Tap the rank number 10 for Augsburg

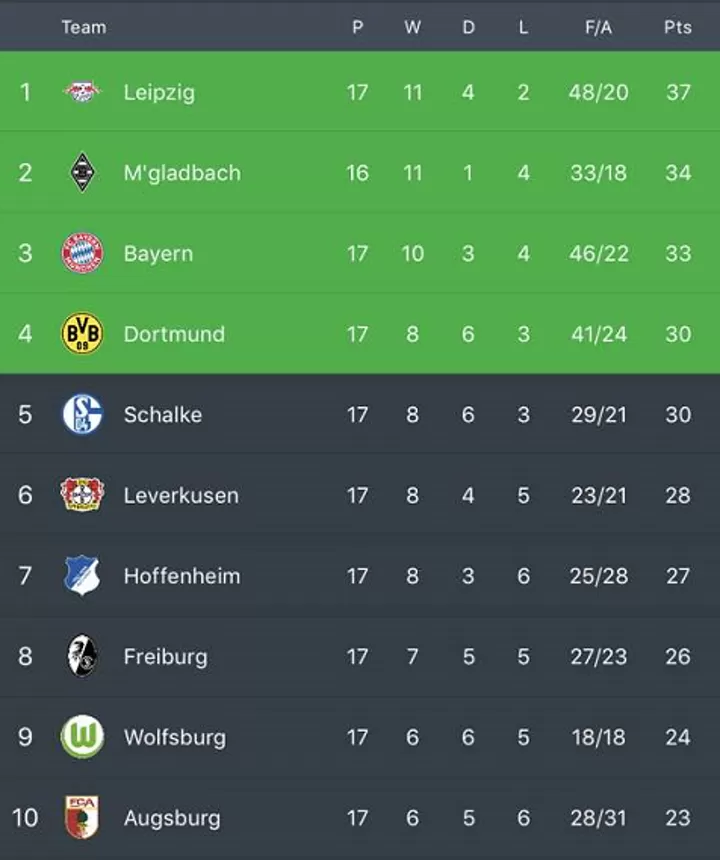point(25,818)
